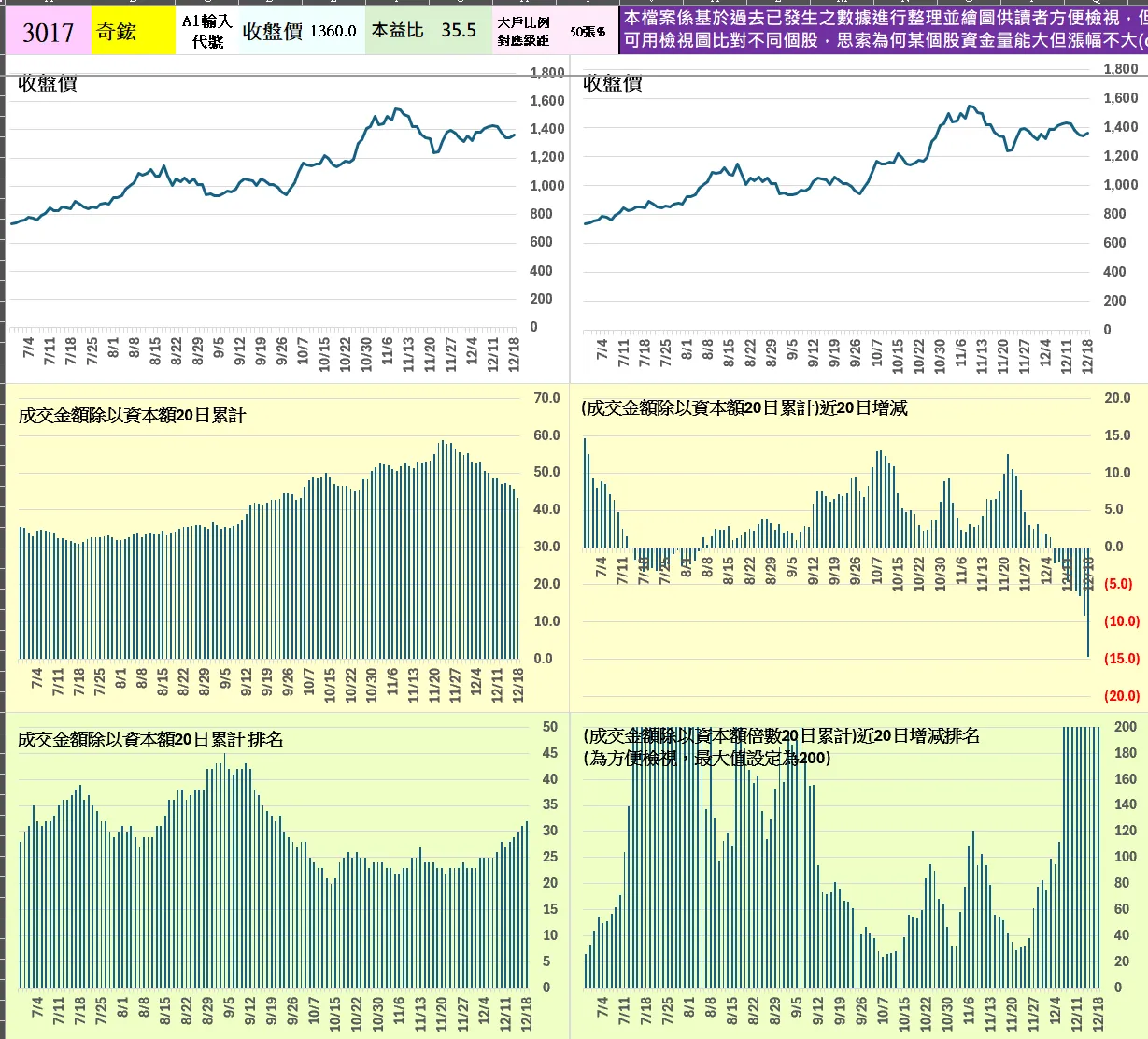Select the left 收盤價 chart title
The width and height of the screenshot is (1148, 1039).
[48, 84]
